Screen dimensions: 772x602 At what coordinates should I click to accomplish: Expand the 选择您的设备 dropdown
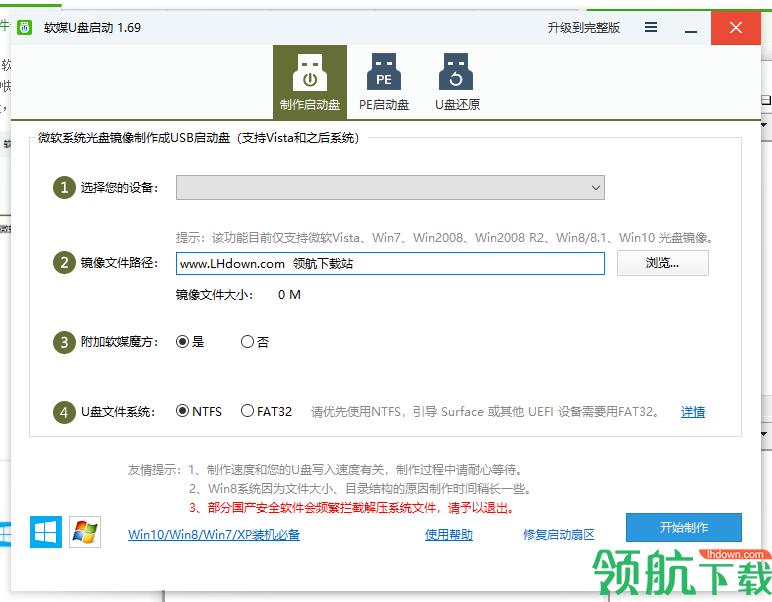tap(390, 188)
